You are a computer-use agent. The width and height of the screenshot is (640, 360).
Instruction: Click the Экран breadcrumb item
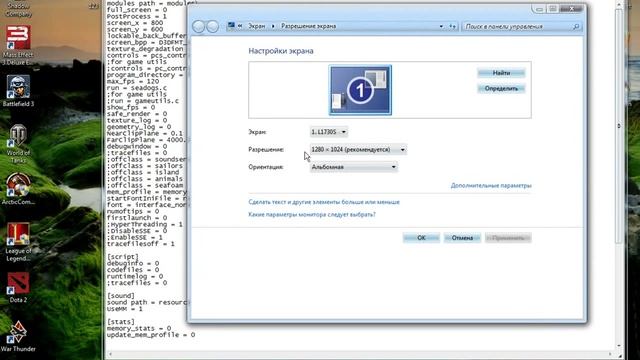tap(257, 26)
